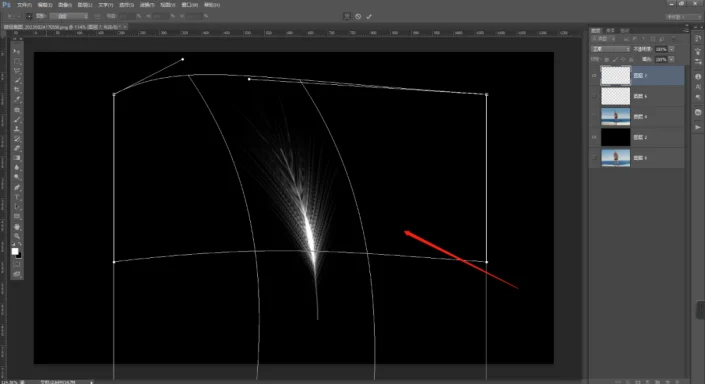Open the layer blend mode dropdown
Image resolution: width=705 pixels, height=384 pixels.
point(610,49)
